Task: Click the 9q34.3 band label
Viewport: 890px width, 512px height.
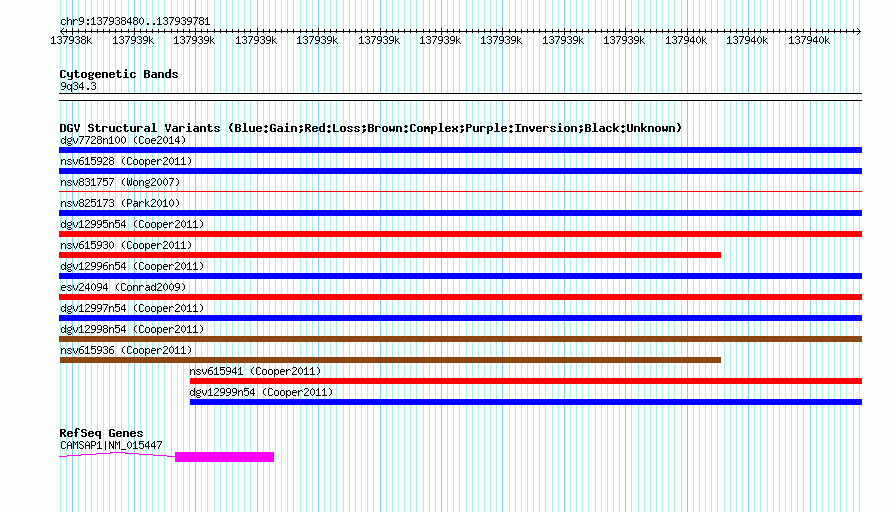Action: tap(78, 86)
